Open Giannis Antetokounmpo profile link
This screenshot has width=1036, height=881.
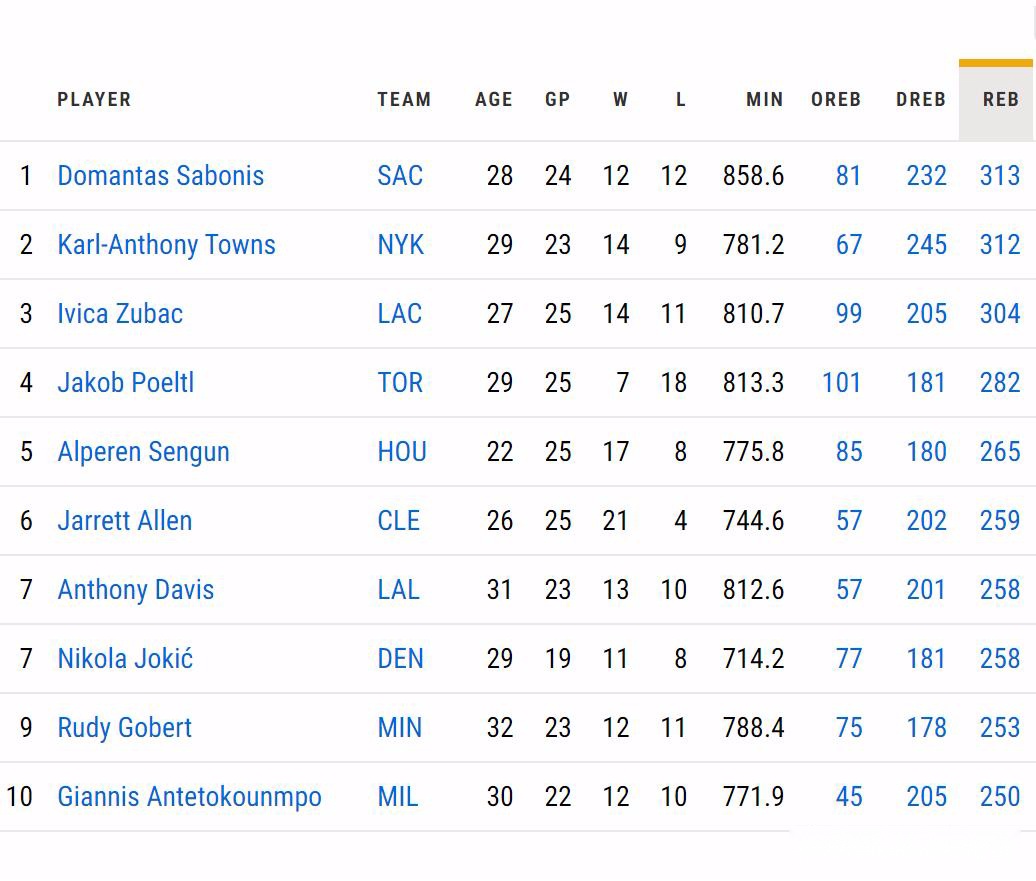190,797
